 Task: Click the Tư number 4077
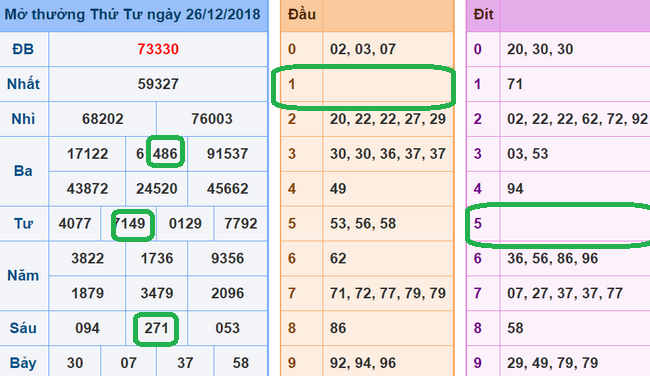coord(75,223)
